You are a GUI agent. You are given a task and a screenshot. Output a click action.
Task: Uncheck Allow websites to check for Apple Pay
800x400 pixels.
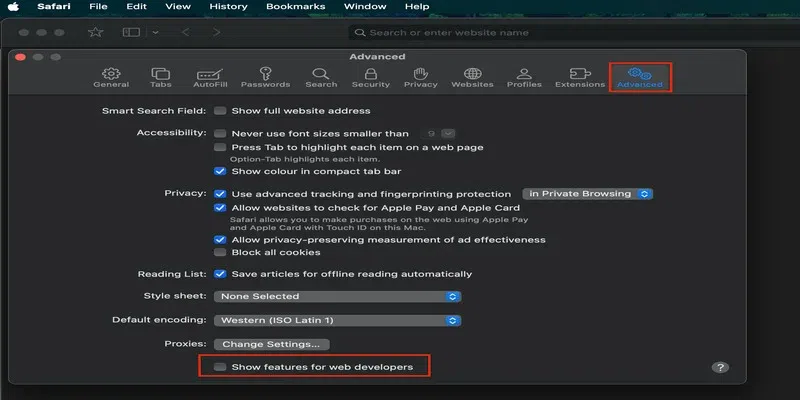tap(220, 208)
